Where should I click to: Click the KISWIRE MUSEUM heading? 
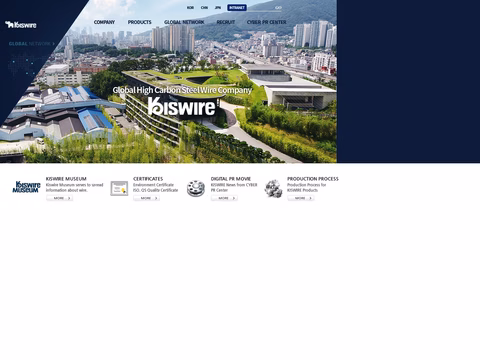click(x=66, y=179)
